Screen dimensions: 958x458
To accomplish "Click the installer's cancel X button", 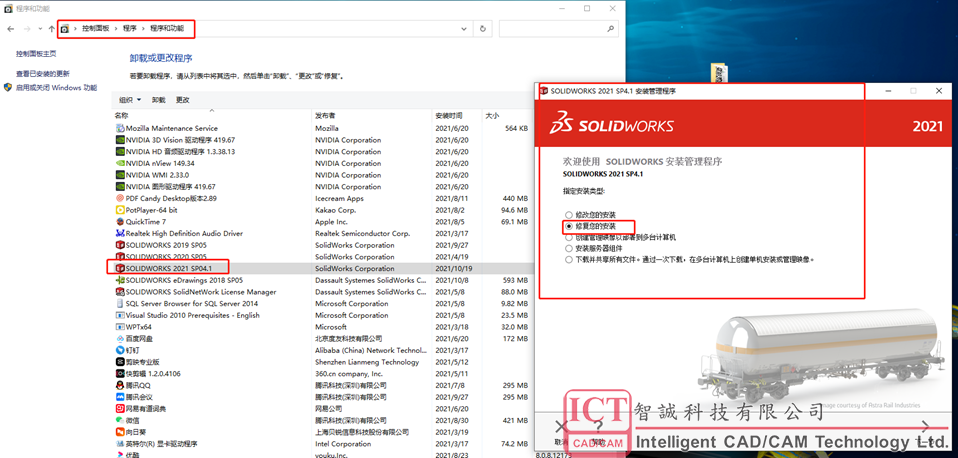I will (x=561, y=427).
